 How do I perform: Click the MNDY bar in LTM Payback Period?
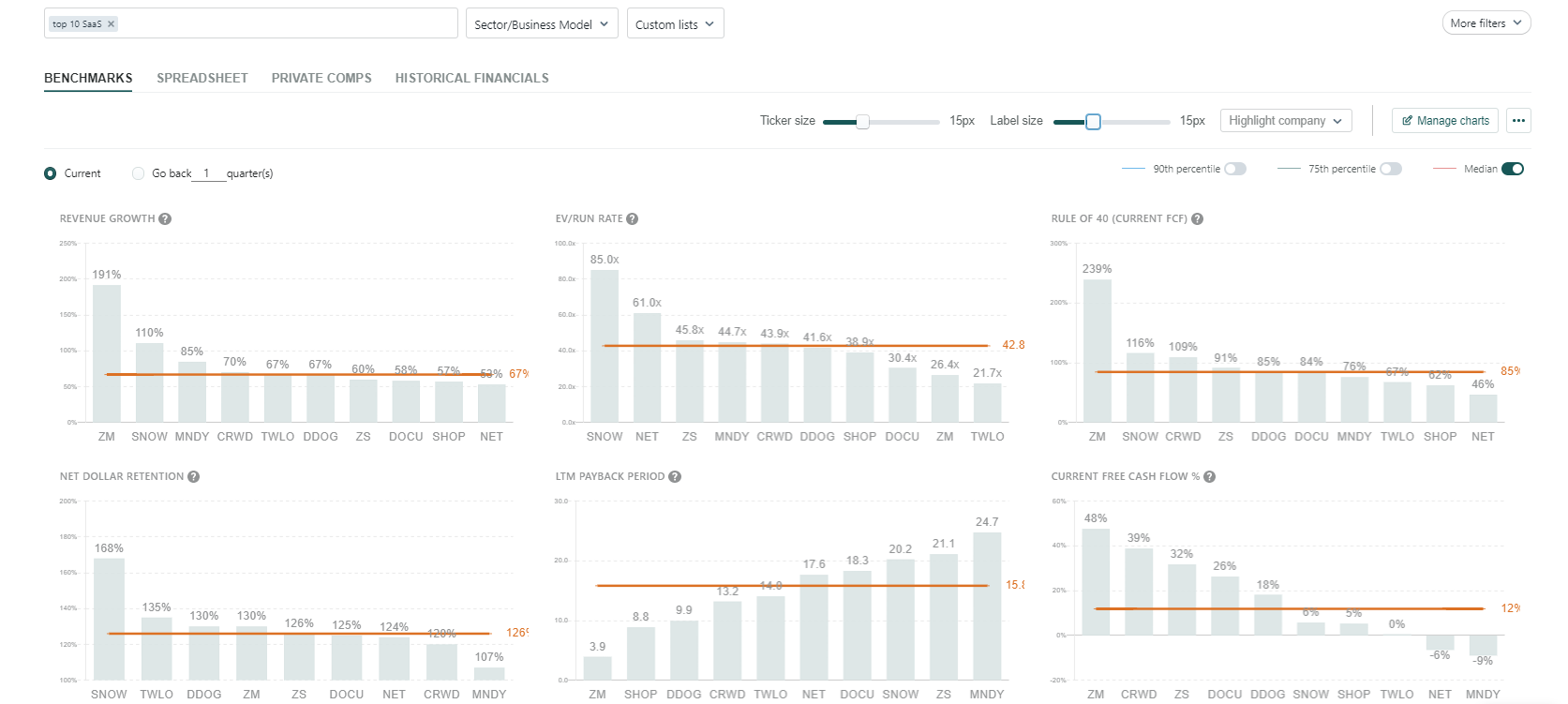[x=987, y=606]
